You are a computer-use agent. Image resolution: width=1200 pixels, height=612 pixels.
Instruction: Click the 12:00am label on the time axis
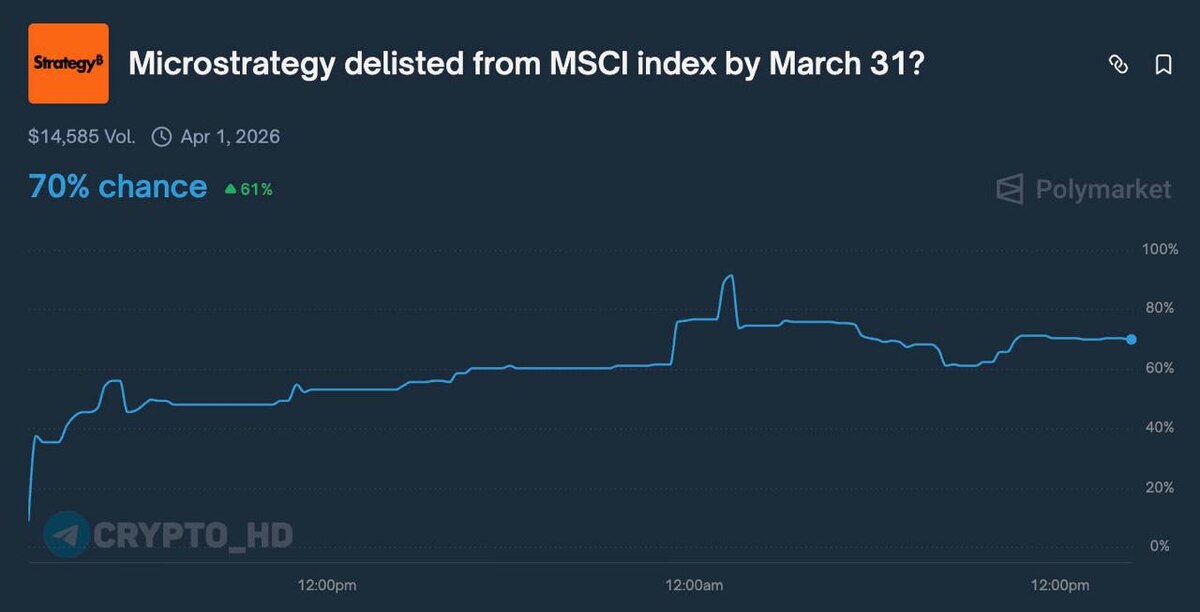pyautogui.click(x=694, y=584)
